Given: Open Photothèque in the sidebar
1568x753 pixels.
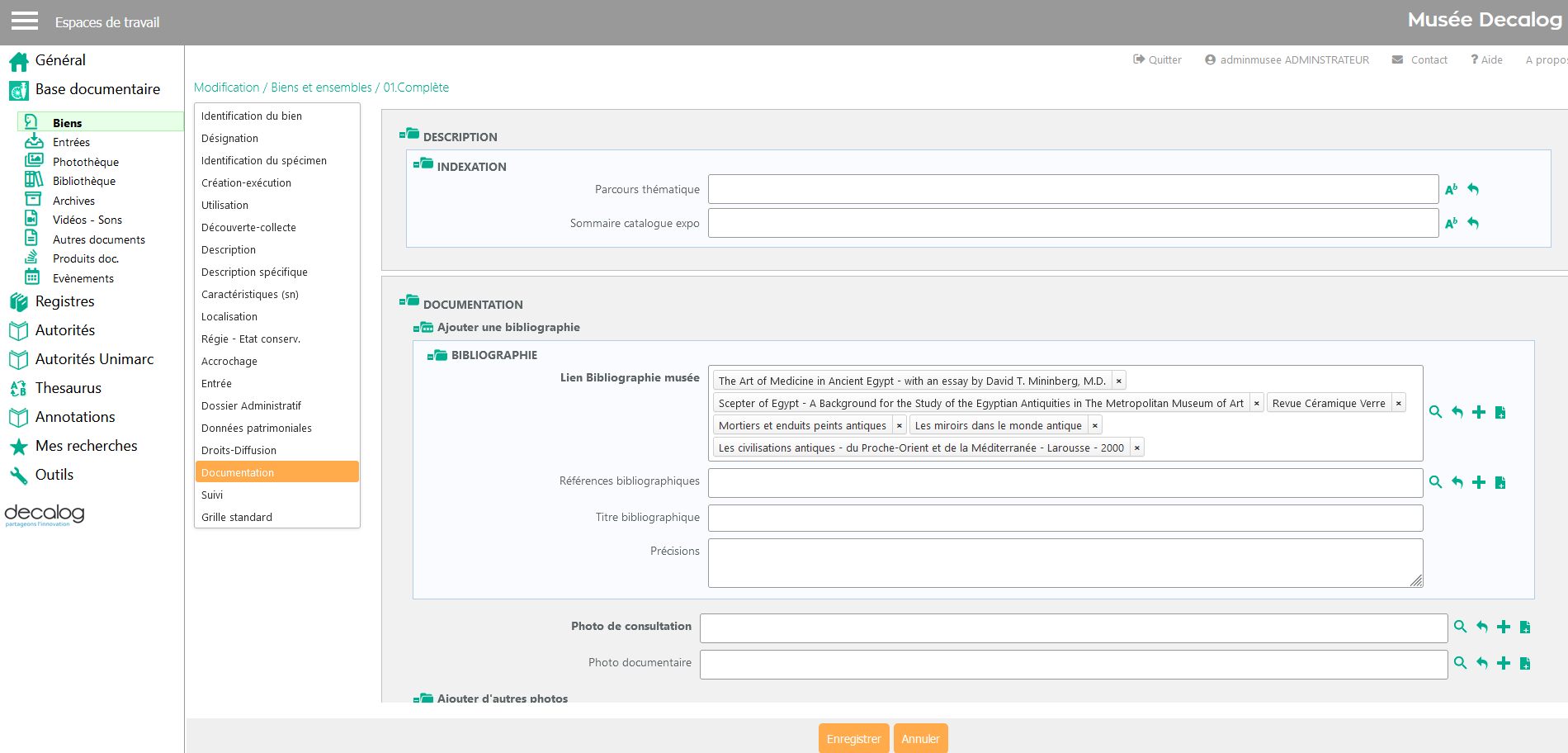Looking at the screenshot, I should 85,162.
